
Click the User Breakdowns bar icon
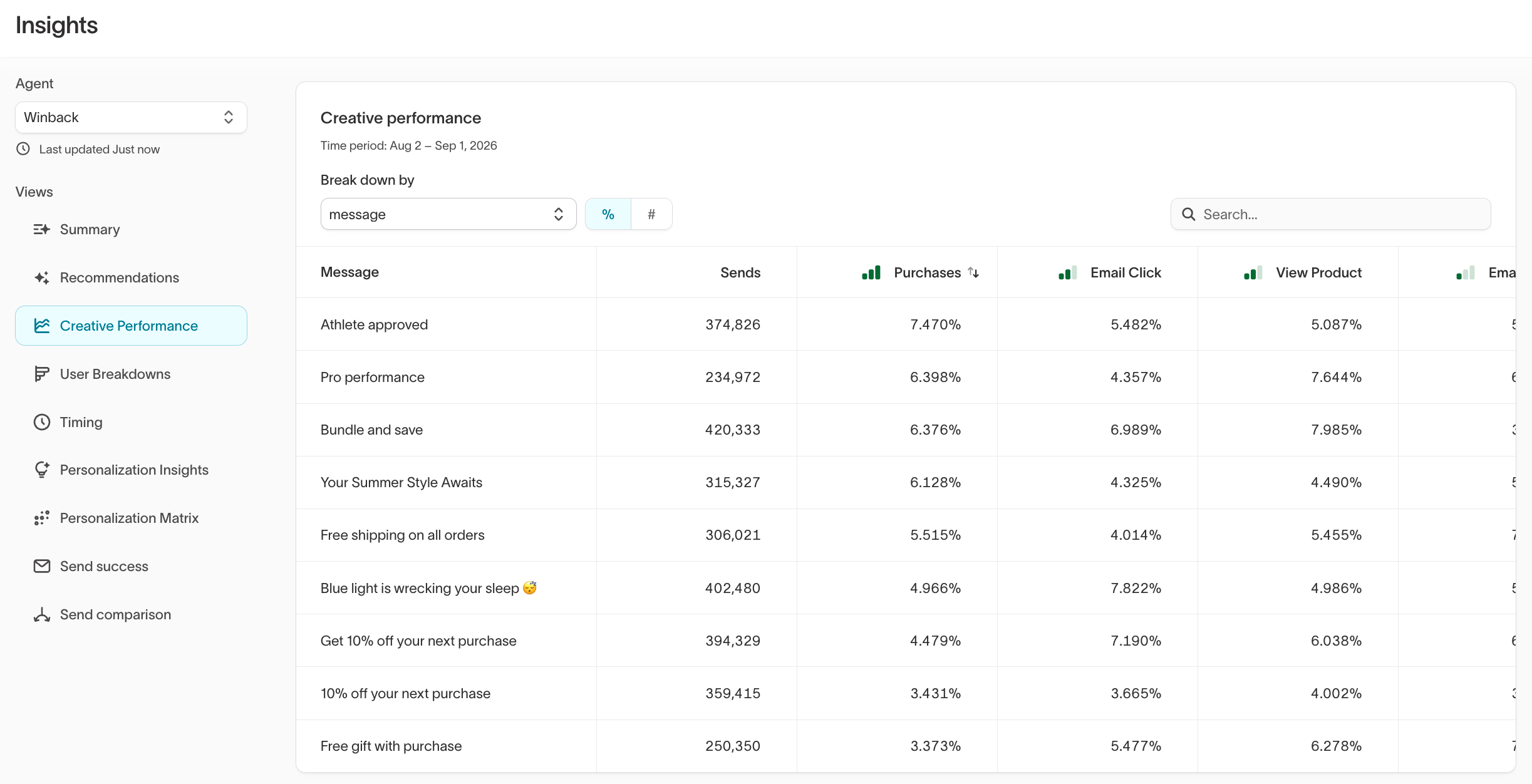[x=42, y=374]
